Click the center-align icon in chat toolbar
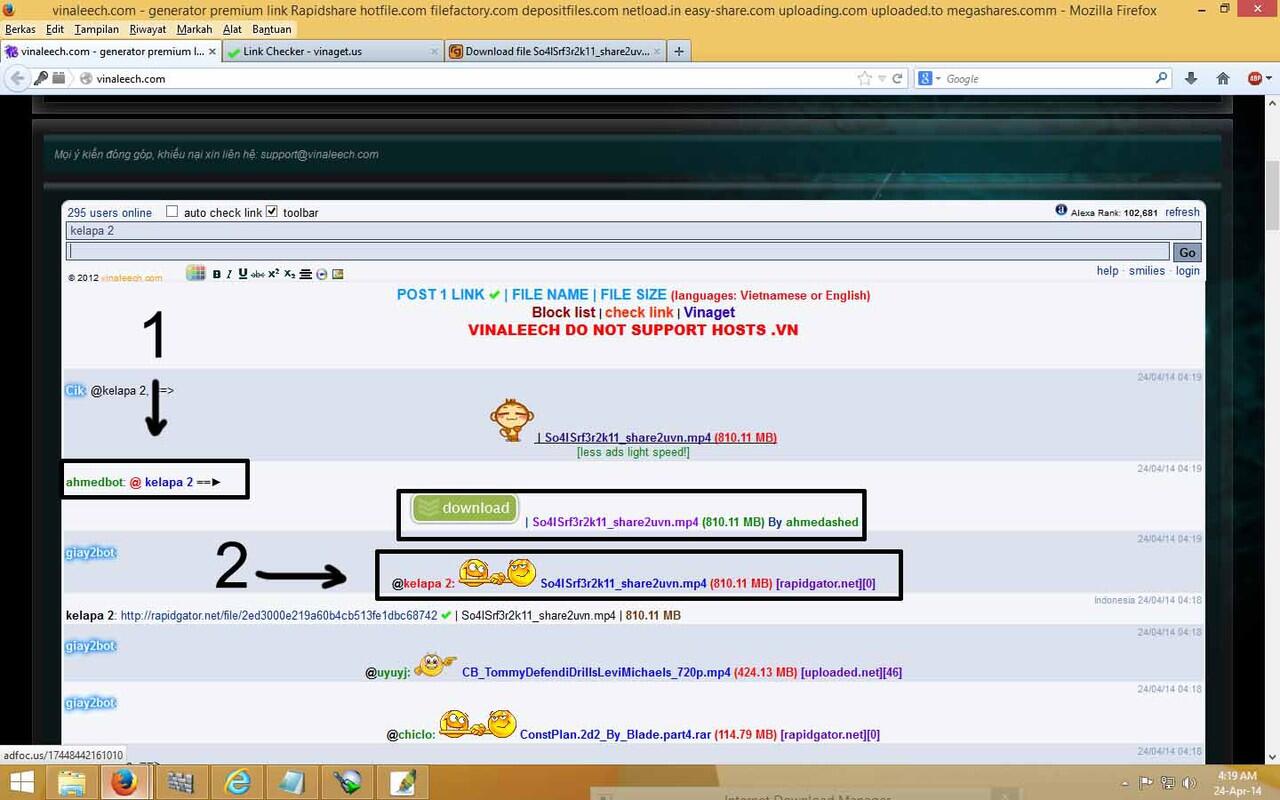 click(x=306, y=274)
